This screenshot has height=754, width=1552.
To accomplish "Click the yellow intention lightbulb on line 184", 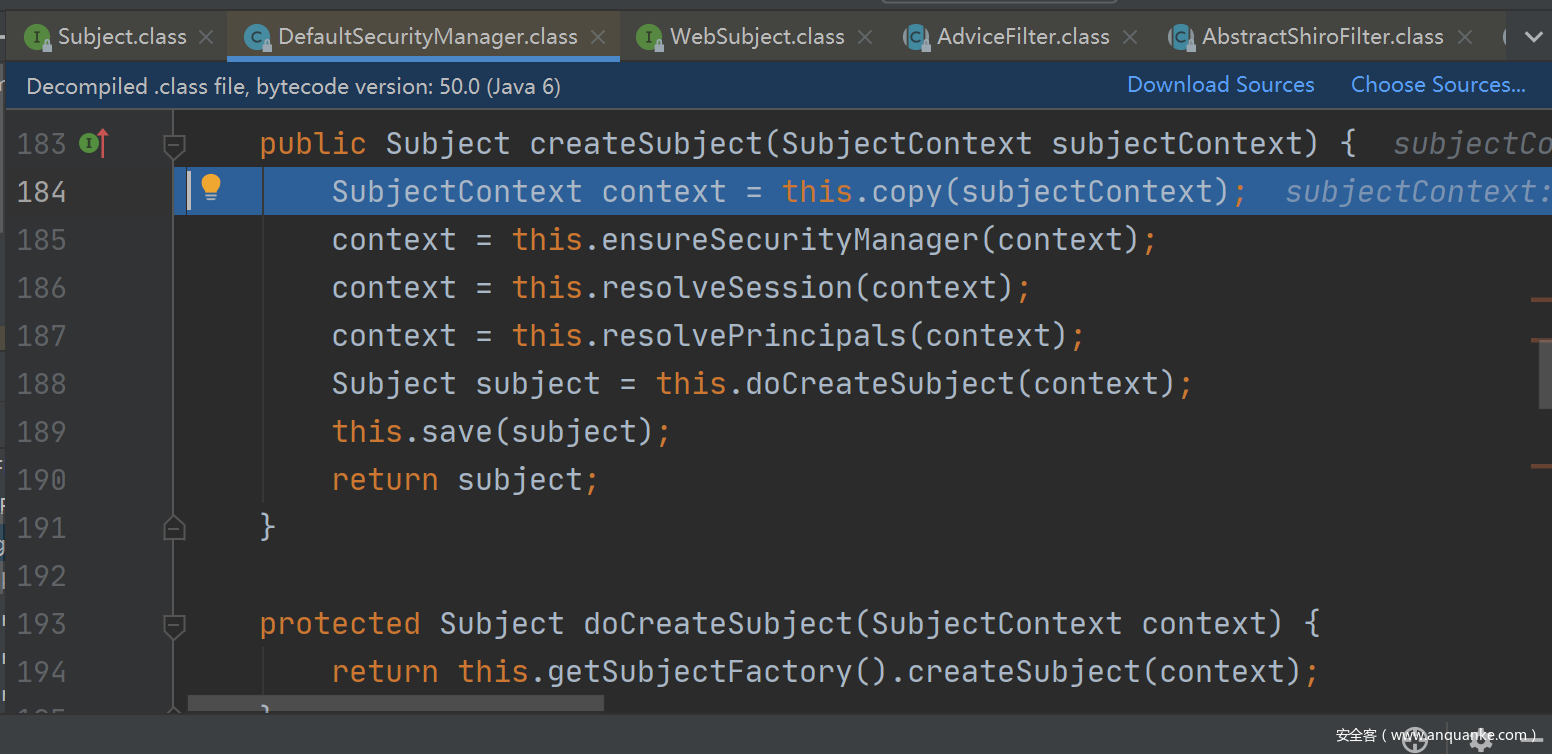I will (210, 187).
